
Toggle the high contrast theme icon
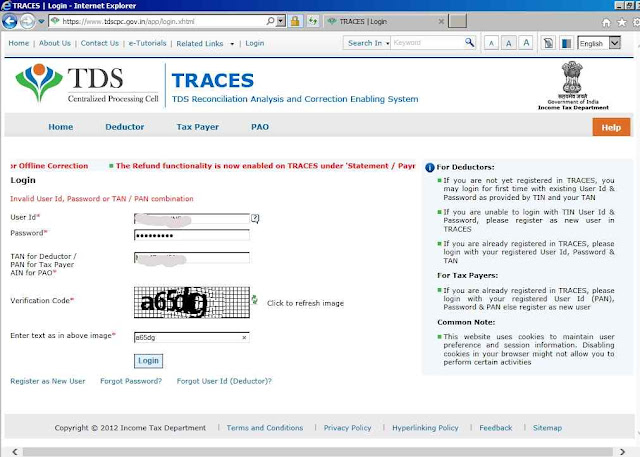pos(567,43)
